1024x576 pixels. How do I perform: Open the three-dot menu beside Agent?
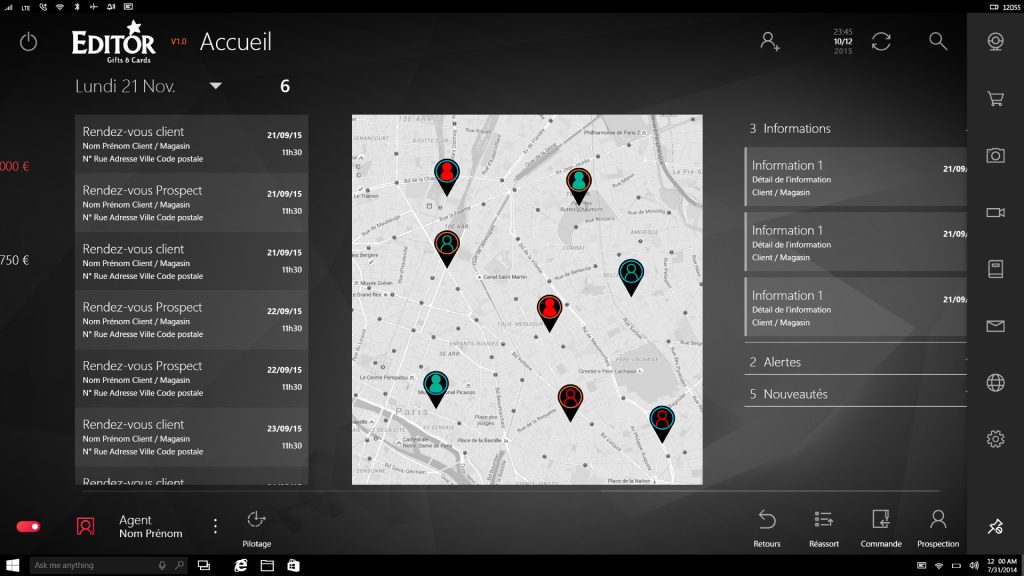[215, 526]
